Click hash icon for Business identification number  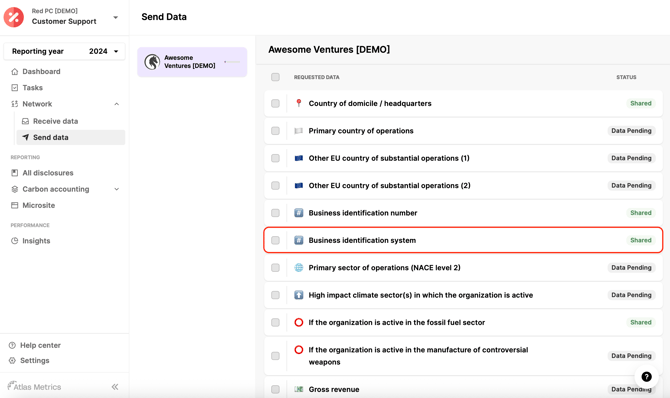[x=299, y=213]
